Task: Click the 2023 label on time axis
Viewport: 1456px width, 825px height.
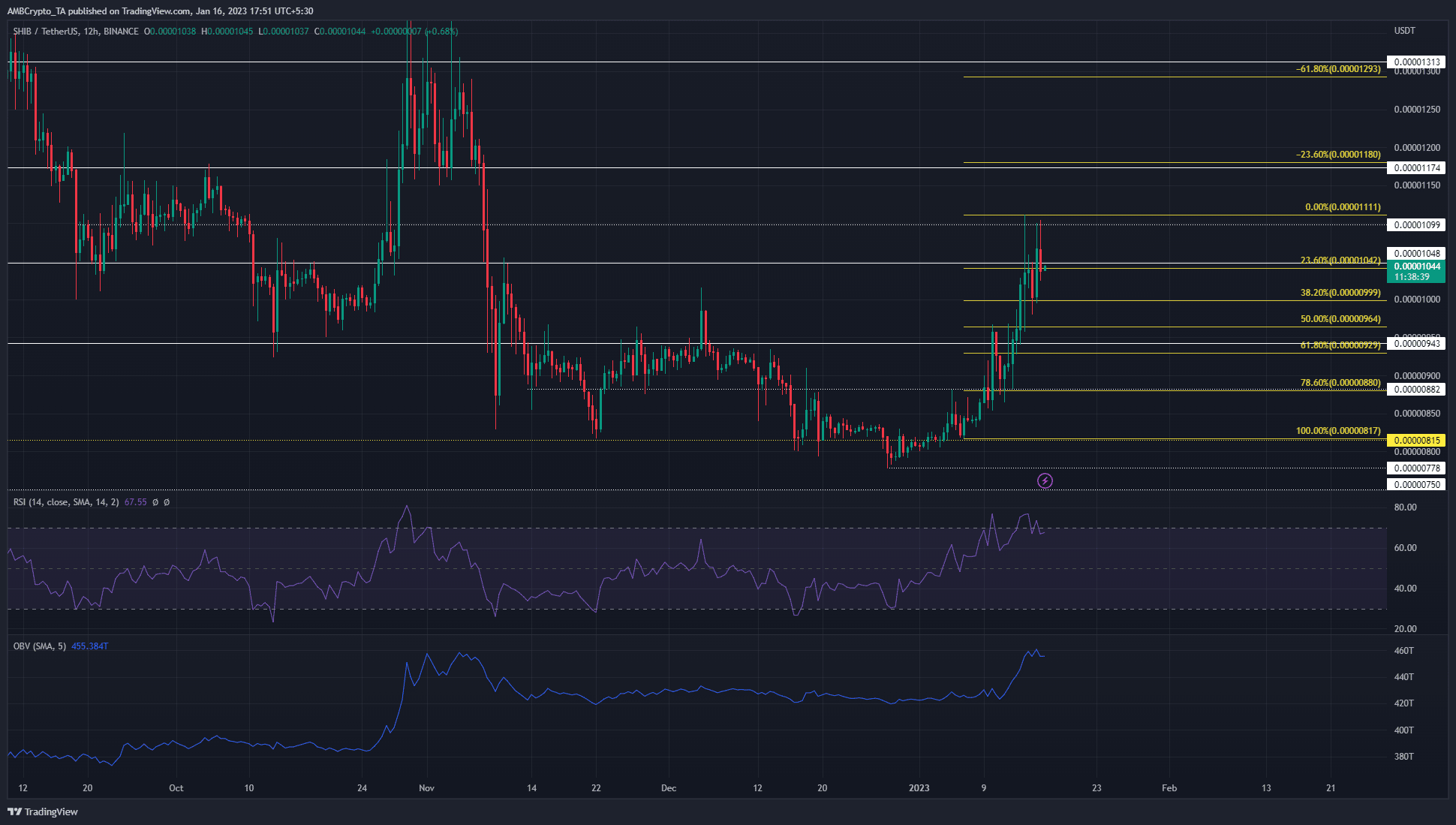Action: point(919,788)
